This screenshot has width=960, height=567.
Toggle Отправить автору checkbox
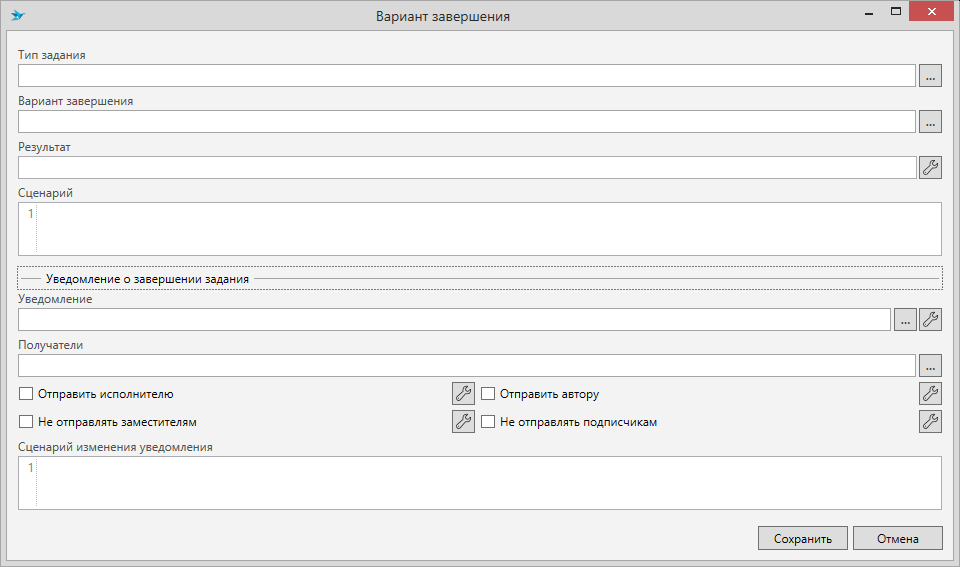[489, 394]
